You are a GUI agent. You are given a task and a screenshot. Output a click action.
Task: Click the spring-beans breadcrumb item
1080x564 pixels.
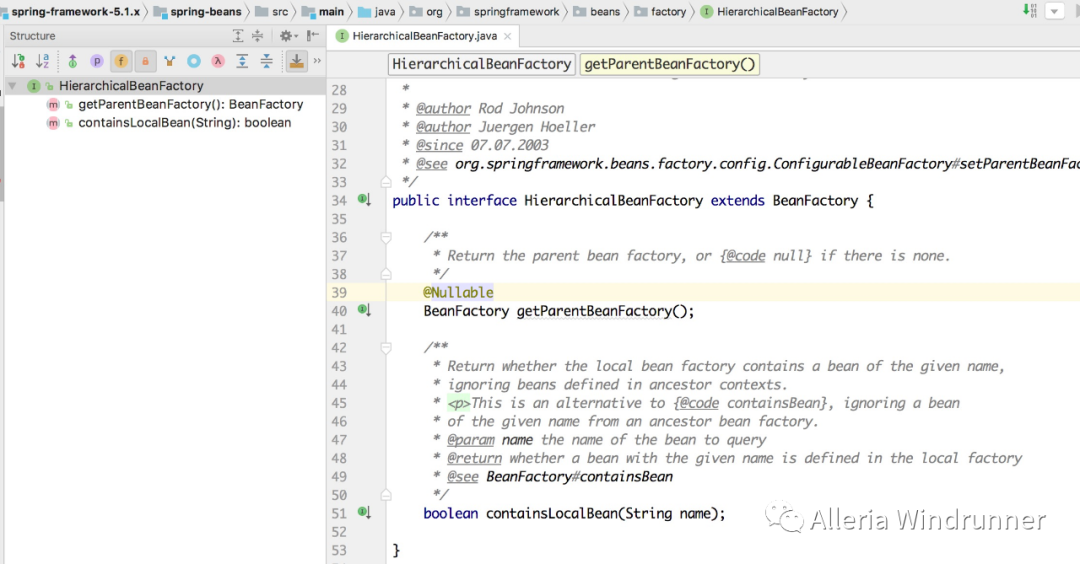(205, 12)
